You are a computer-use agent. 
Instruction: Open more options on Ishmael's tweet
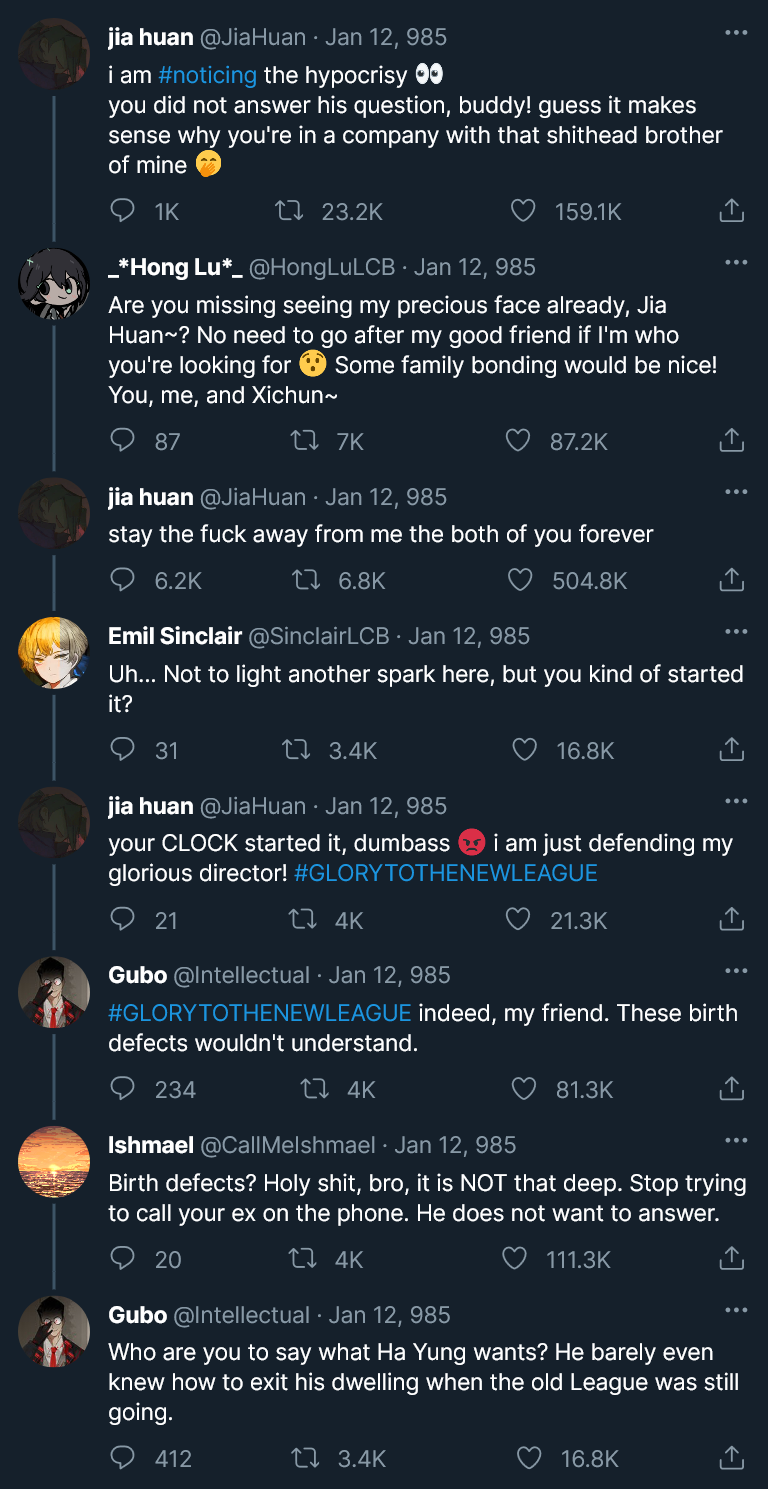coord(736,1141)
